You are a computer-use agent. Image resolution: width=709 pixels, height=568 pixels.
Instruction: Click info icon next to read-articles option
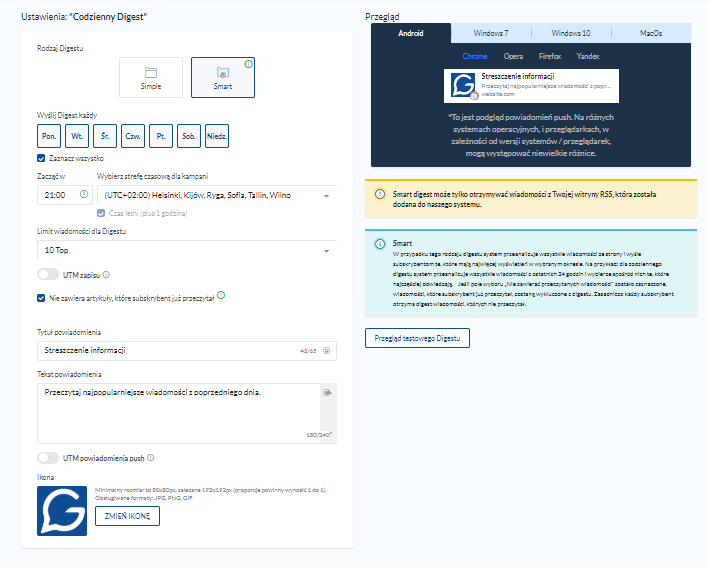point(221,295)
